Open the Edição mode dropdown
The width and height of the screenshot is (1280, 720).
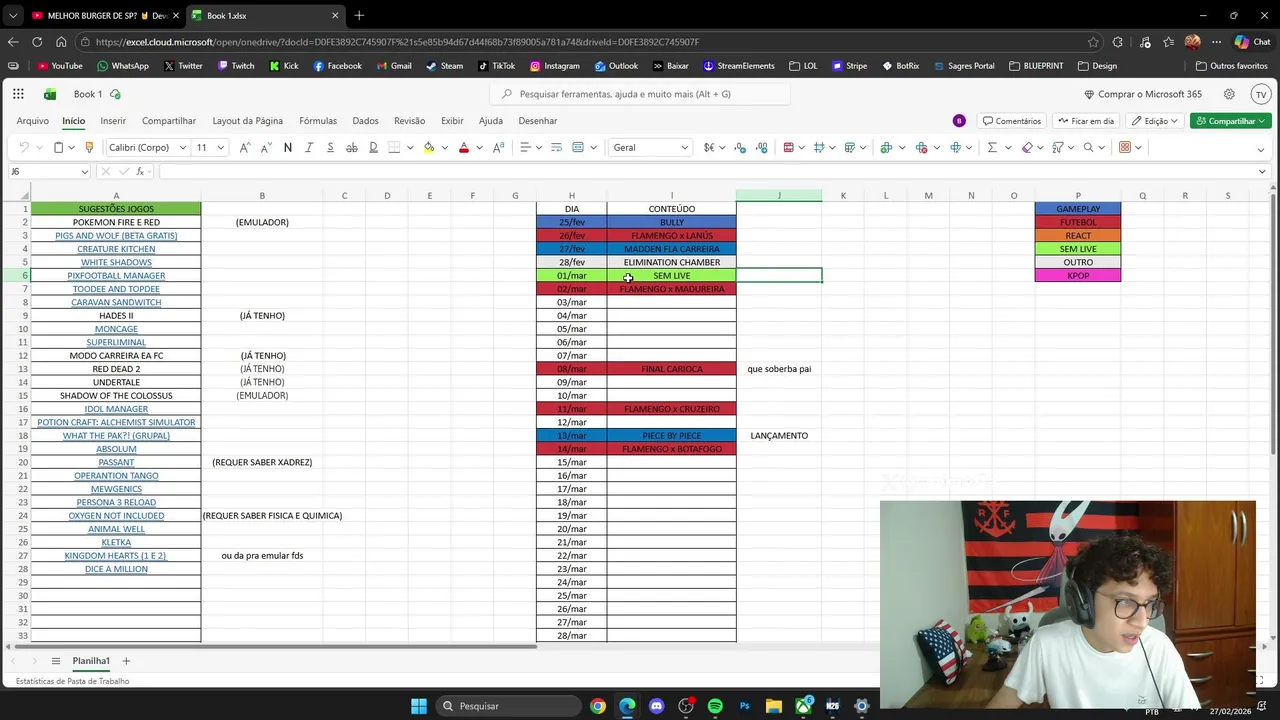point(1155,121)
